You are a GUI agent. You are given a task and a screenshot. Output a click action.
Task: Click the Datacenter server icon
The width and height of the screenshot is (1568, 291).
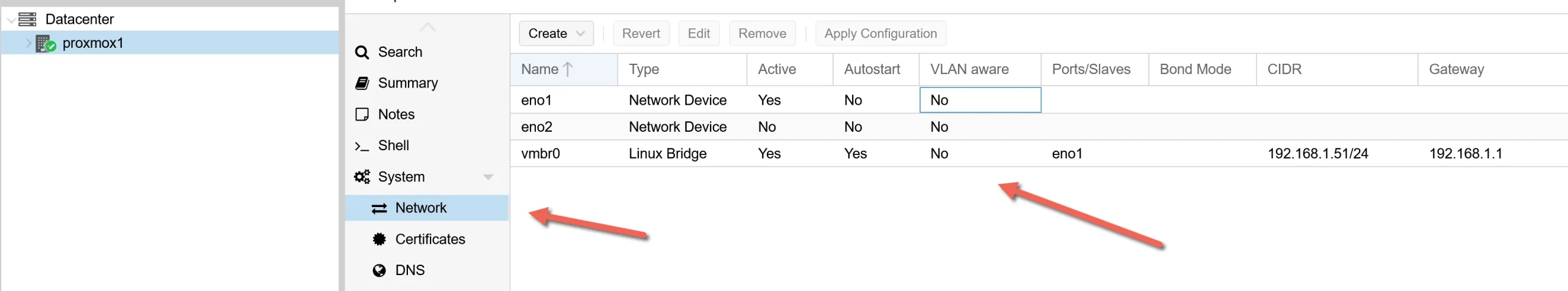27,20
